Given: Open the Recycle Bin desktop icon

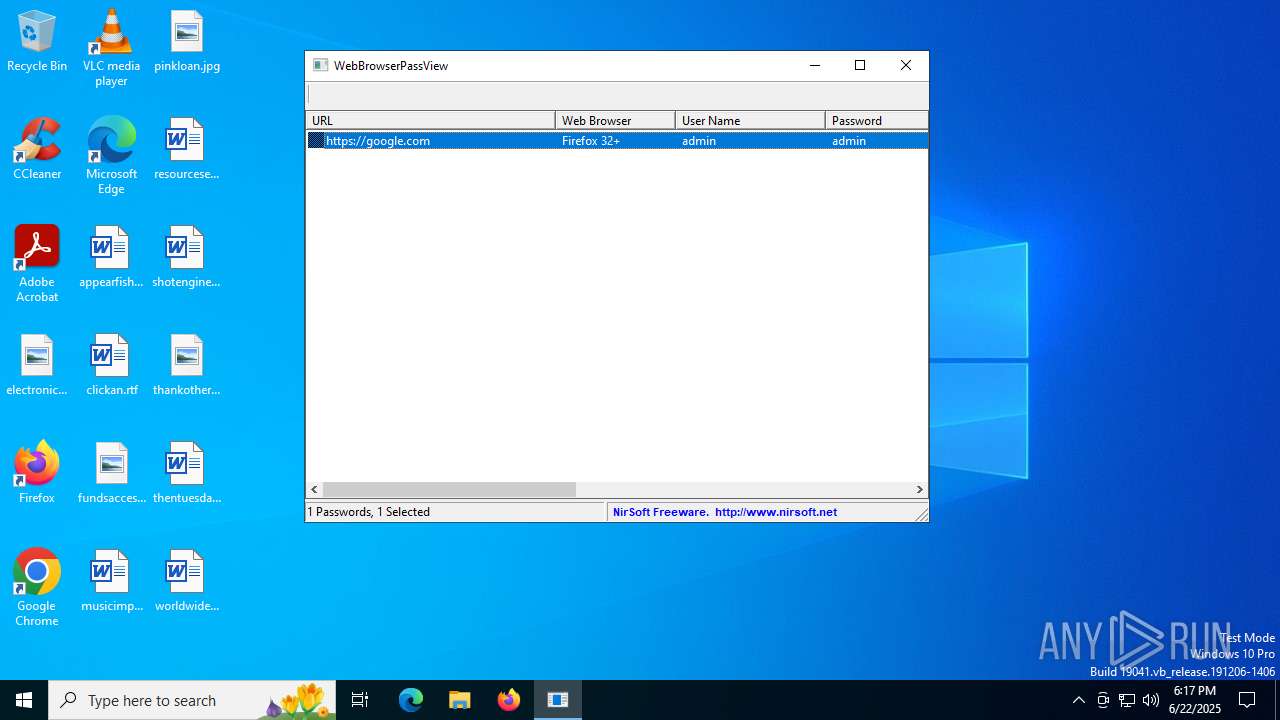Looking at the screenshot, I should [x=37, y=41].
